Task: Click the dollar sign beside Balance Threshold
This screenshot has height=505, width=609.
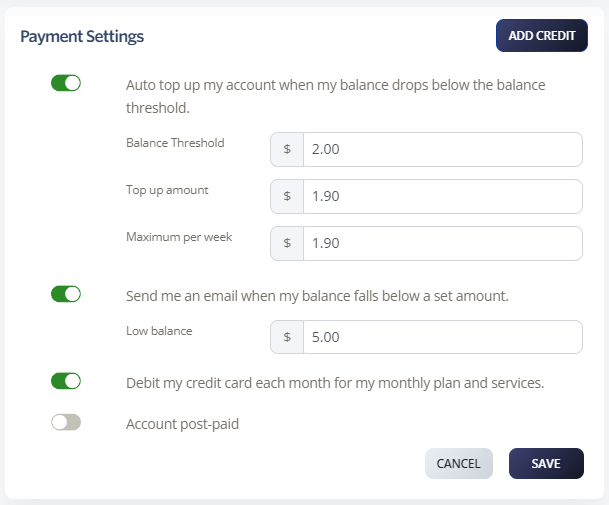Action: [x=287, y=149]
